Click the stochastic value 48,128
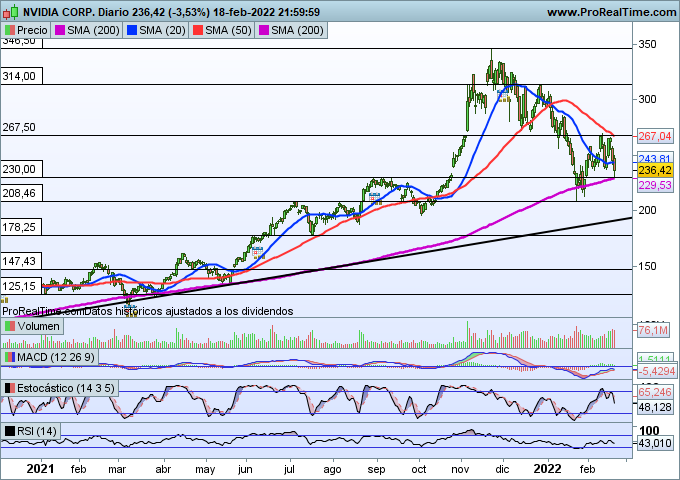This screenshot has width=680, height=480. tap(655, 408)
